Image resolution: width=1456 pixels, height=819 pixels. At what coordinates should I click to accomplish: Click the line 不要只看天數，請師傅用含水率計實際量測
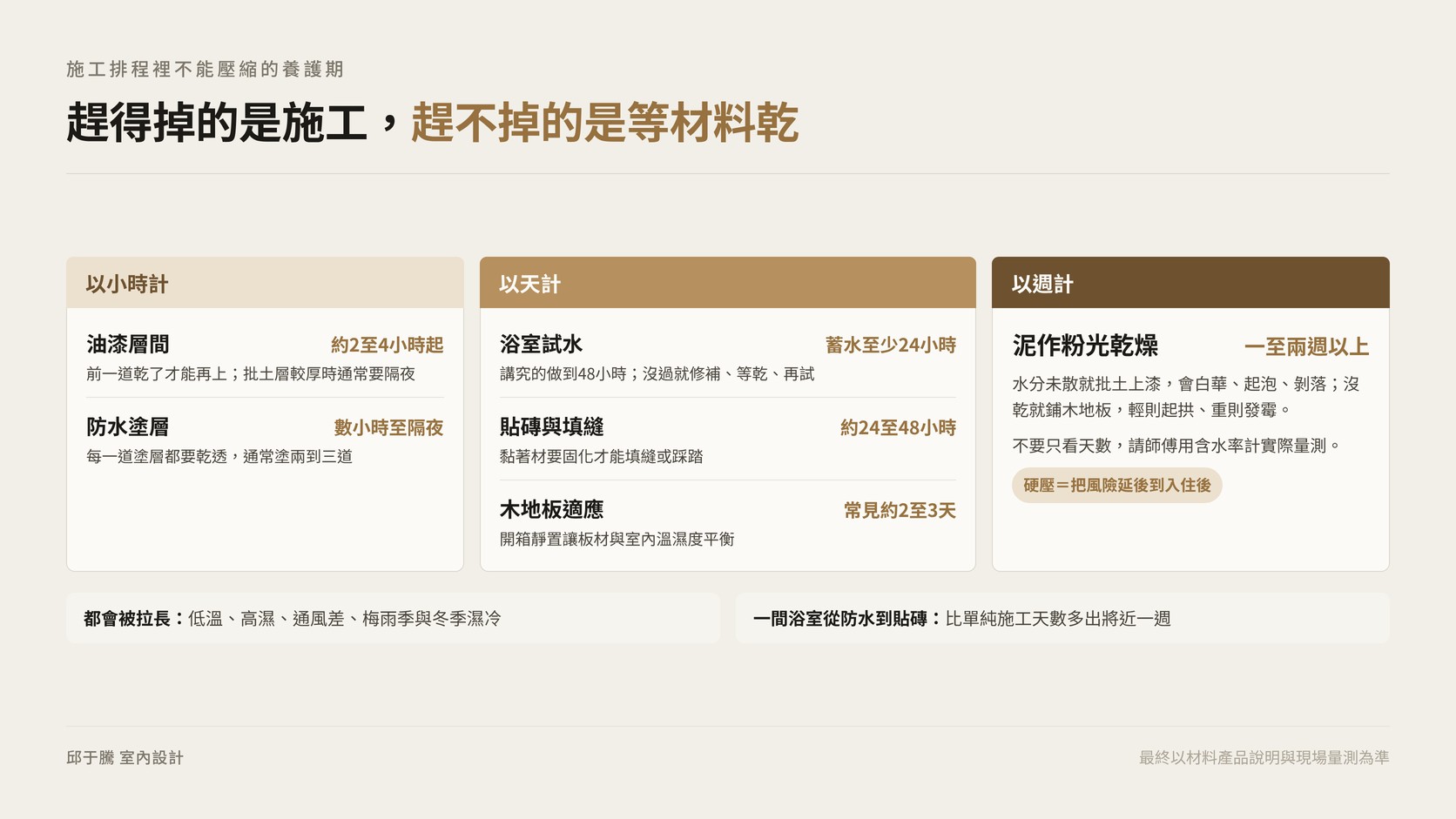1177,446
